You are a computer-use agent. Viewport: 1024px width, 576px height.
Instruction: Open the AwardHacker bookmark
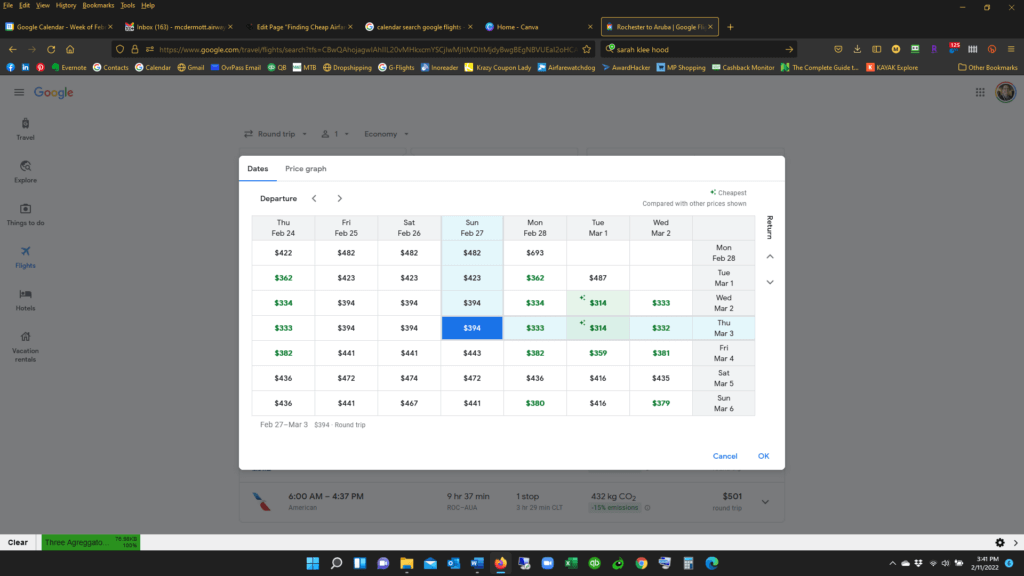pyautogui.click(x=626, y=67)
